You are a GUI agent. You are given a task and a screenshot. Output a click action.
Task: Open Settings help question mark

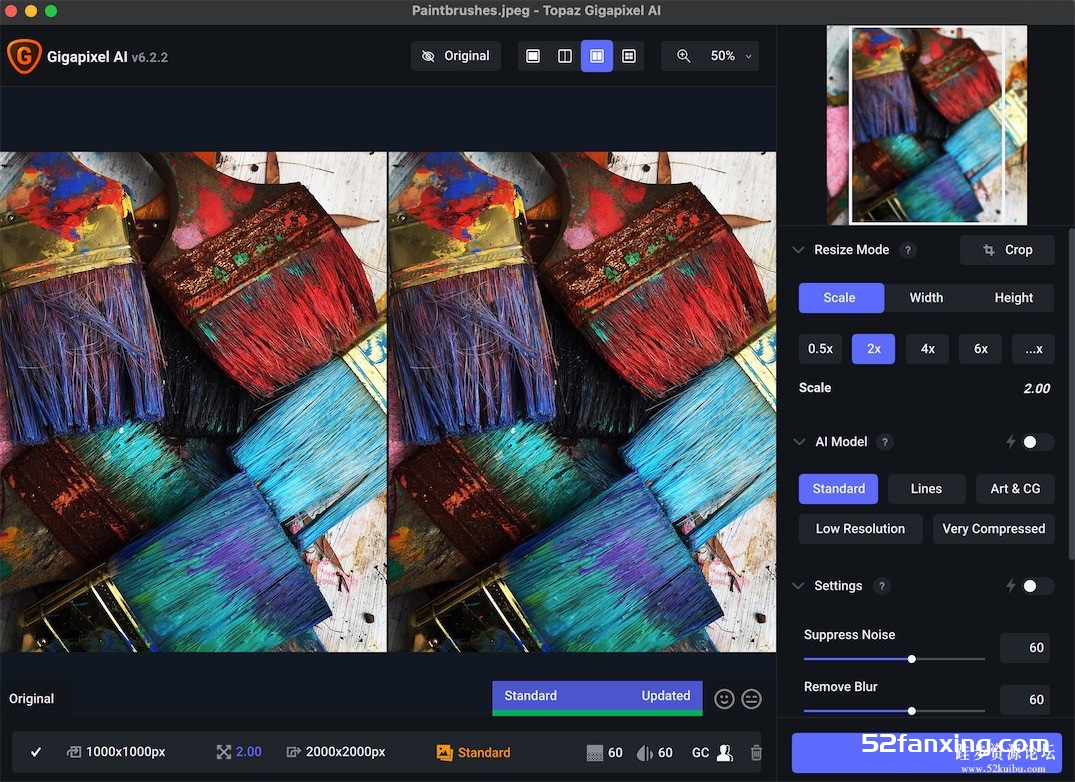coord(882,586)
